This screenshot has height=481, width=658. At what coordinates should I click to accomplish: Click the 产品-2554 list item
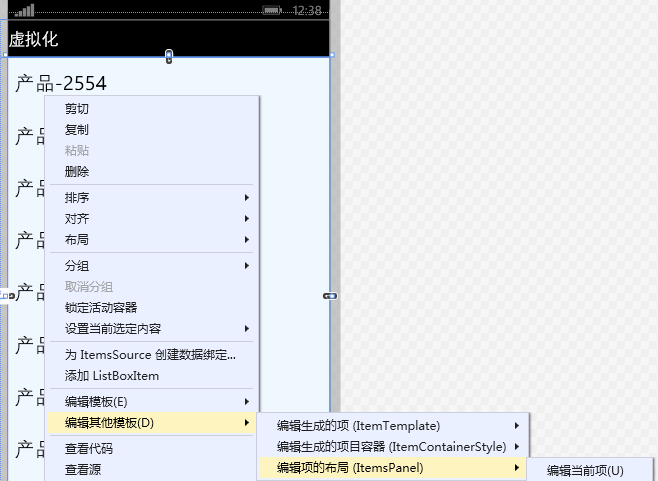tap(61, 83)
